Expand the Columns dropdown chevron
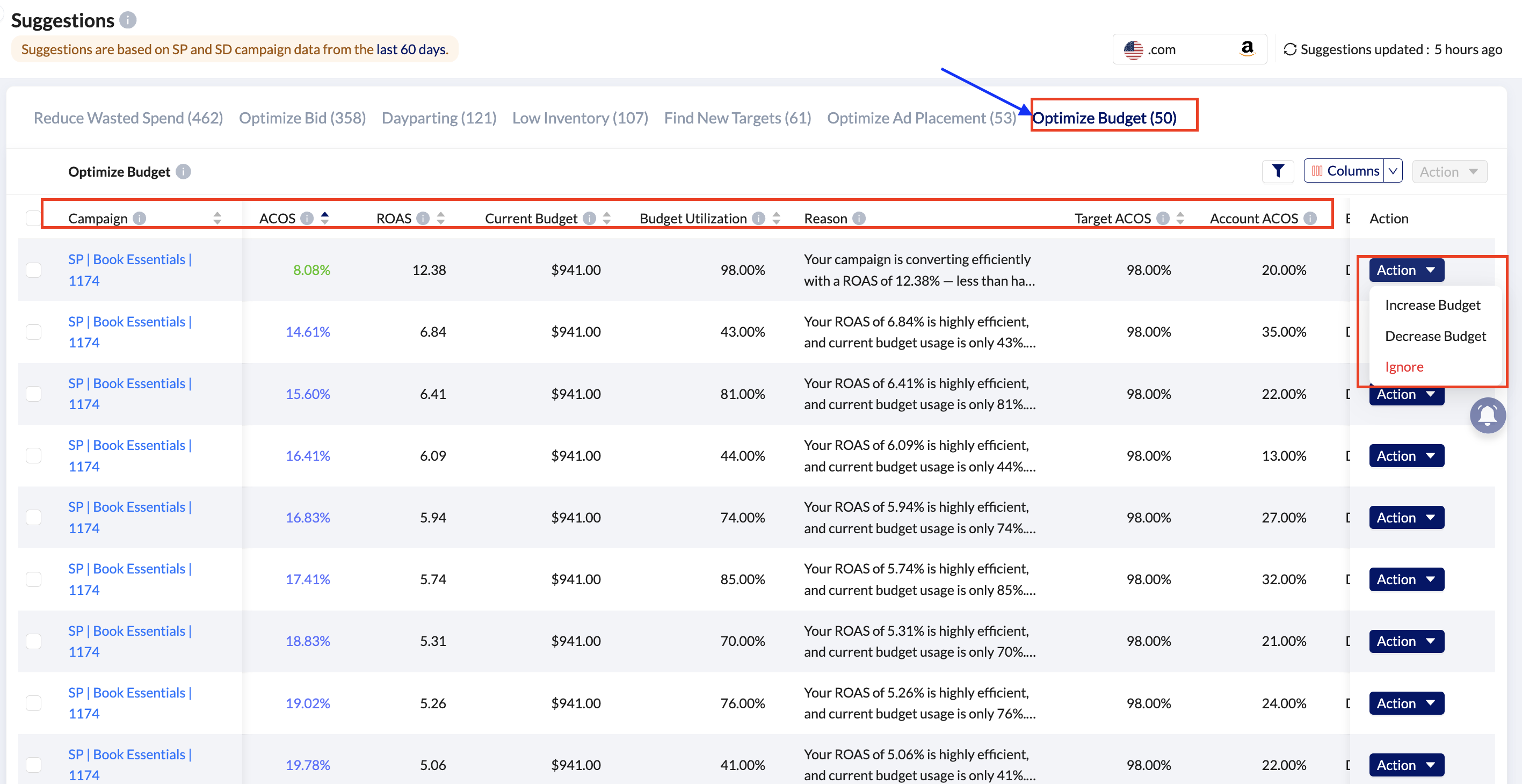Screen dimensions: 1522x784 (x=1393, y=171)
